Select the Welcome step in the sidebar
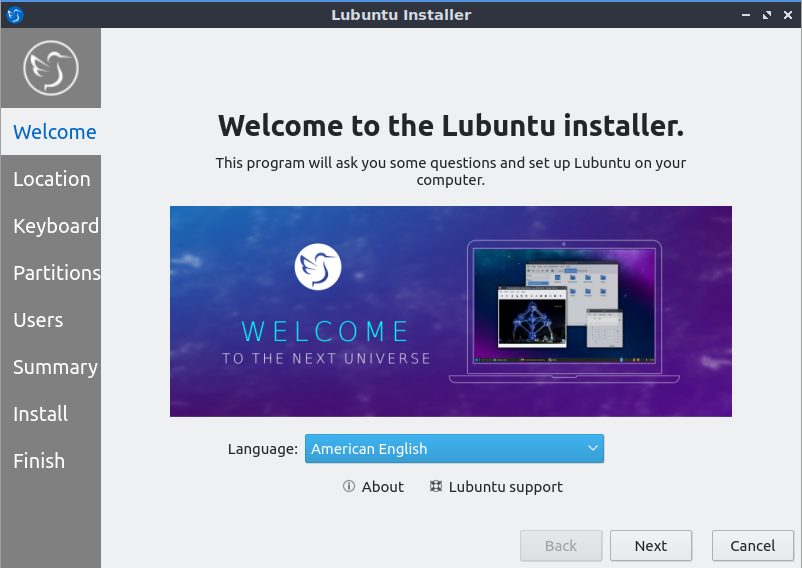This screenshot has height=568, width=802. [x=54, y=132]
